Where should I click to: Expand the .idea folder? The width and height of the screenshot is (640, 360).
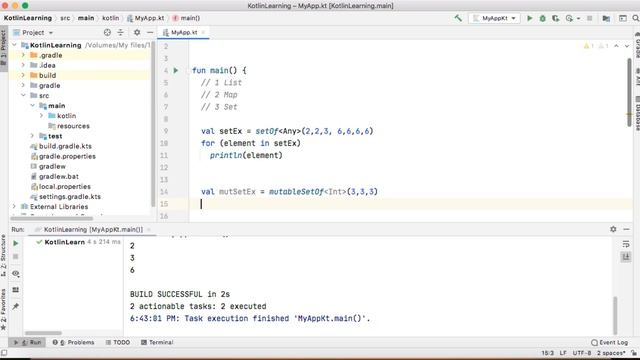coord(23,65)
